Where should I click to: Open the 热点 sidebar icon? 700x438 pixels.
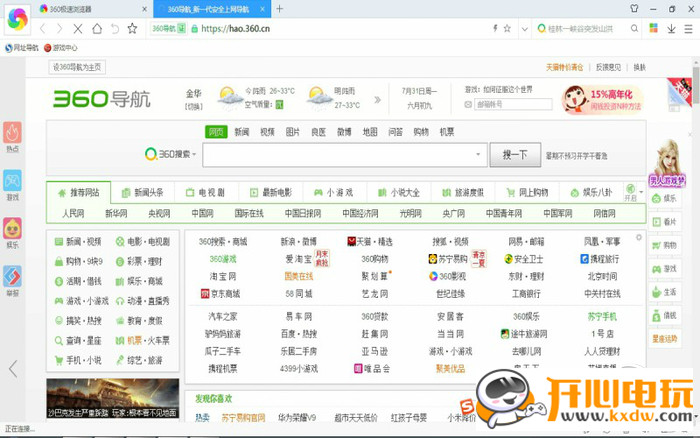coord(12,137)
